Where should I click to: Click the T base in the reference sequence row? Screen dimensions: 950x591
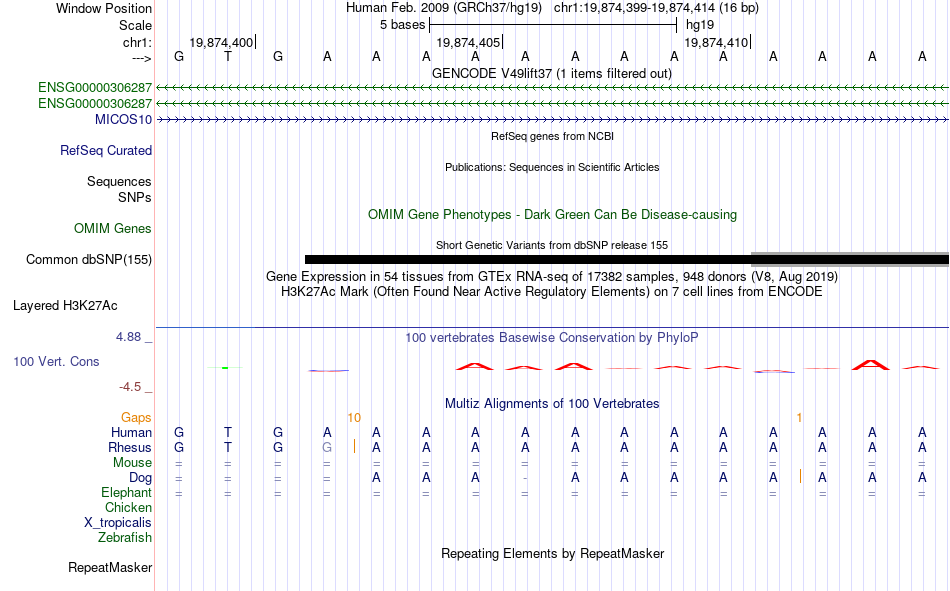228,56
